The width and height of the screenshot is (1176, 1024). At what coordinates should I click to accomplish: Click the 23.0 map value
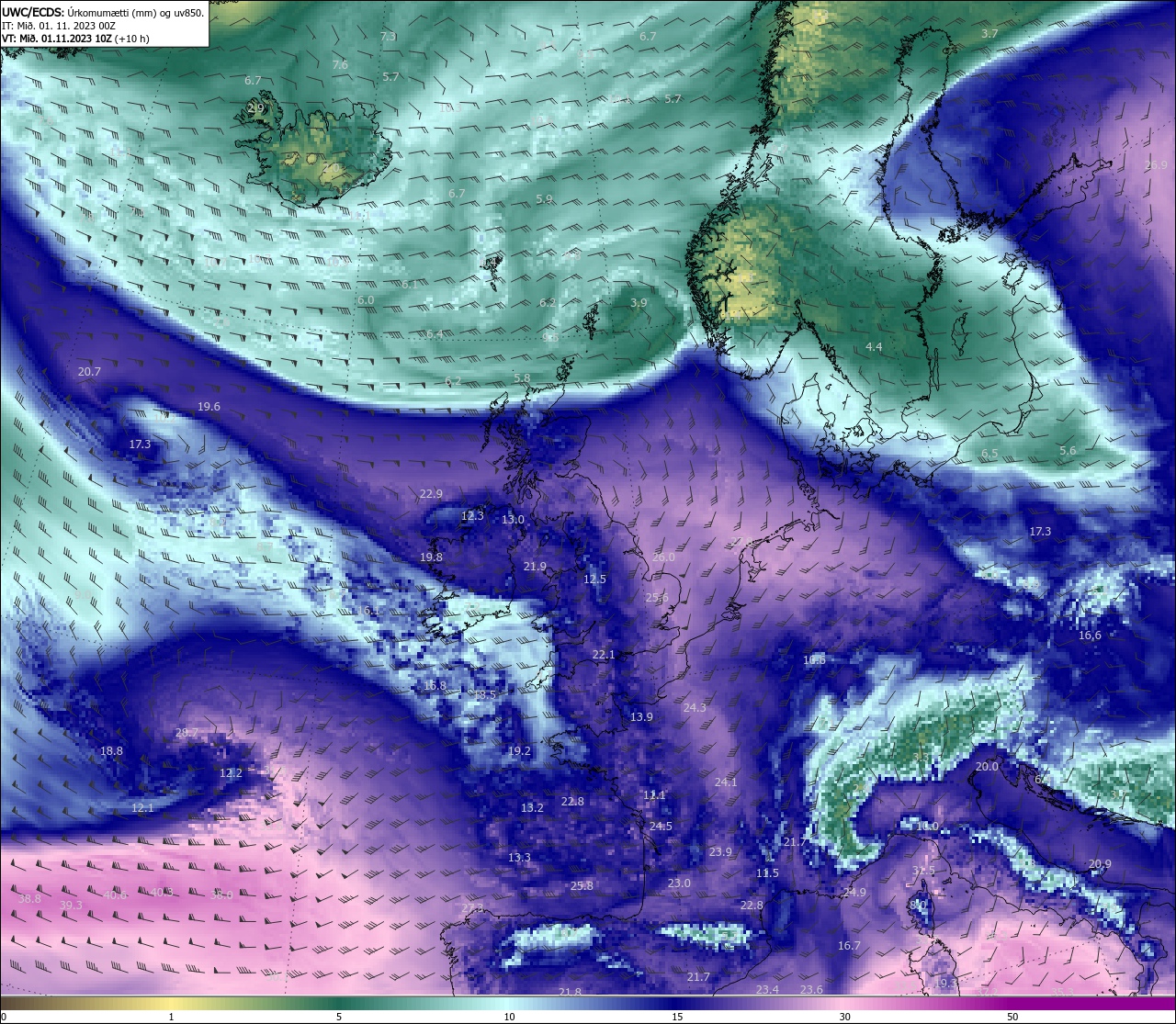(x=679, y=883)
